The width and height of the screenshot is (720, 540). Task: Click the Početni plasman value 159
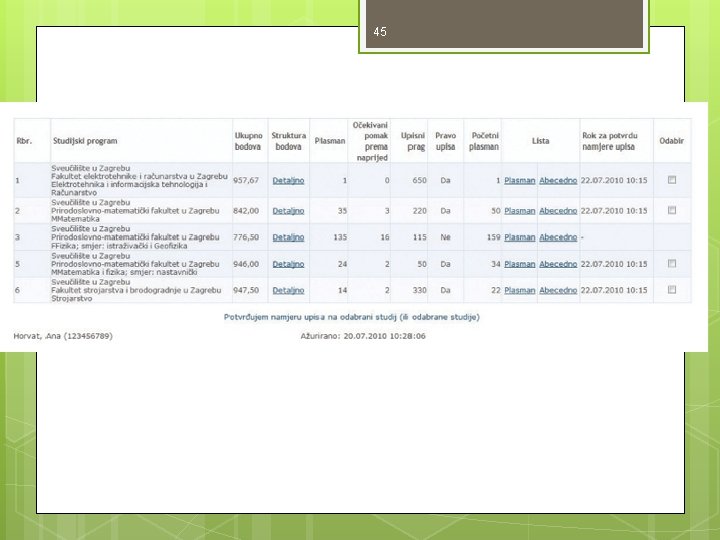493,237
